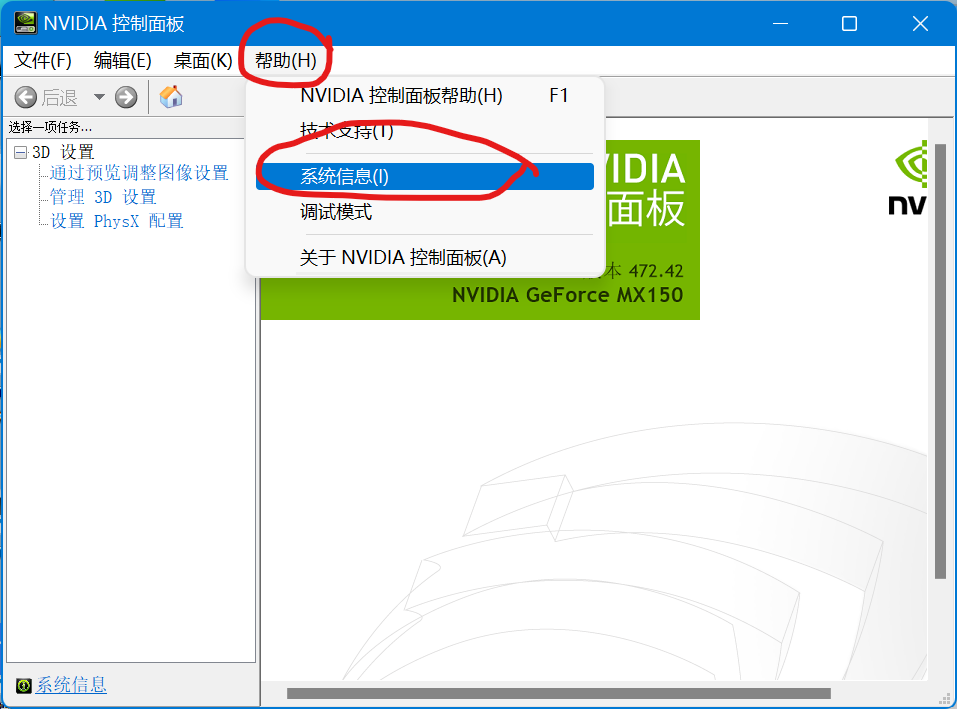Image resolution: width=957 pixels, height=709 pixels.
Task: Click the 帮助(H) menu
Action: 286,60
